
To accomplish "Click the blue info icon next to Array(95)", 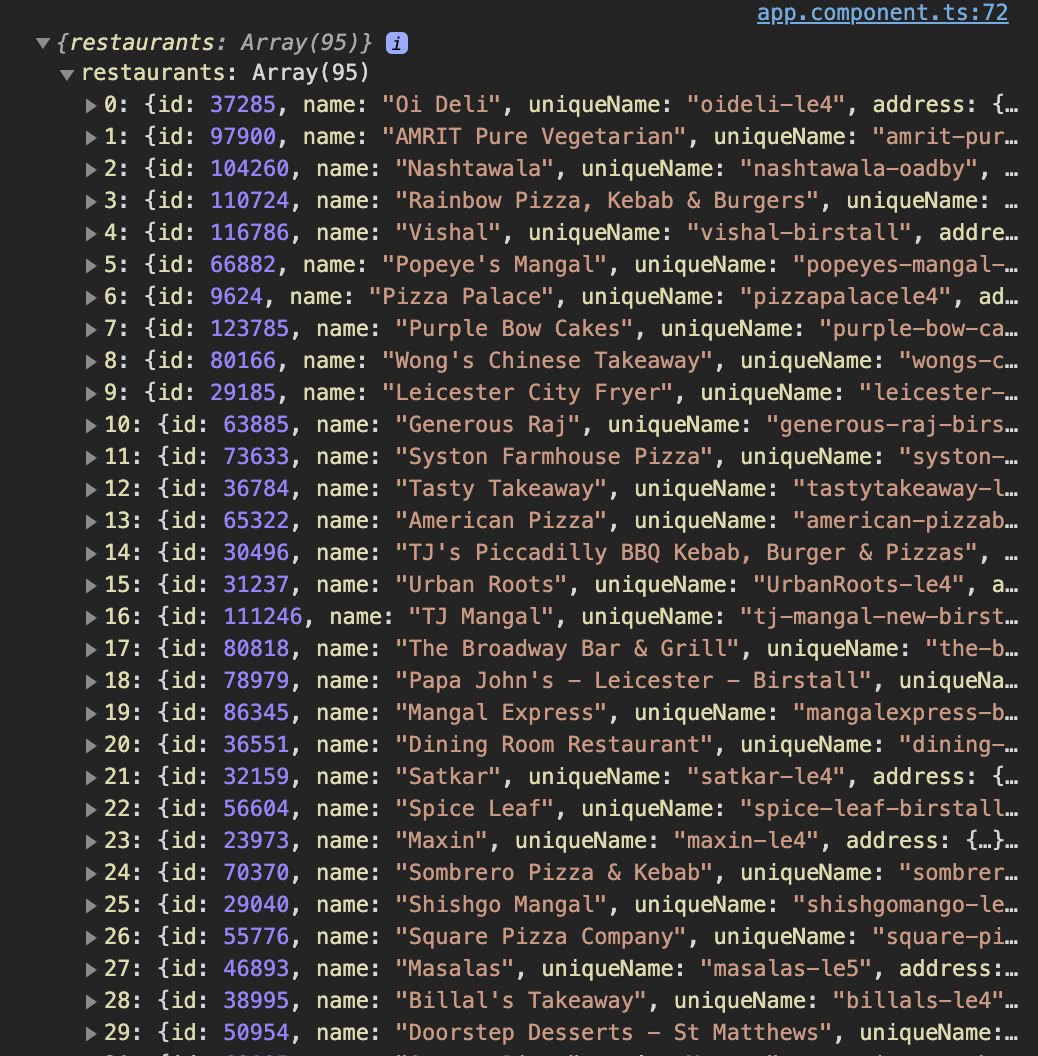I will [x=397, y=43].
